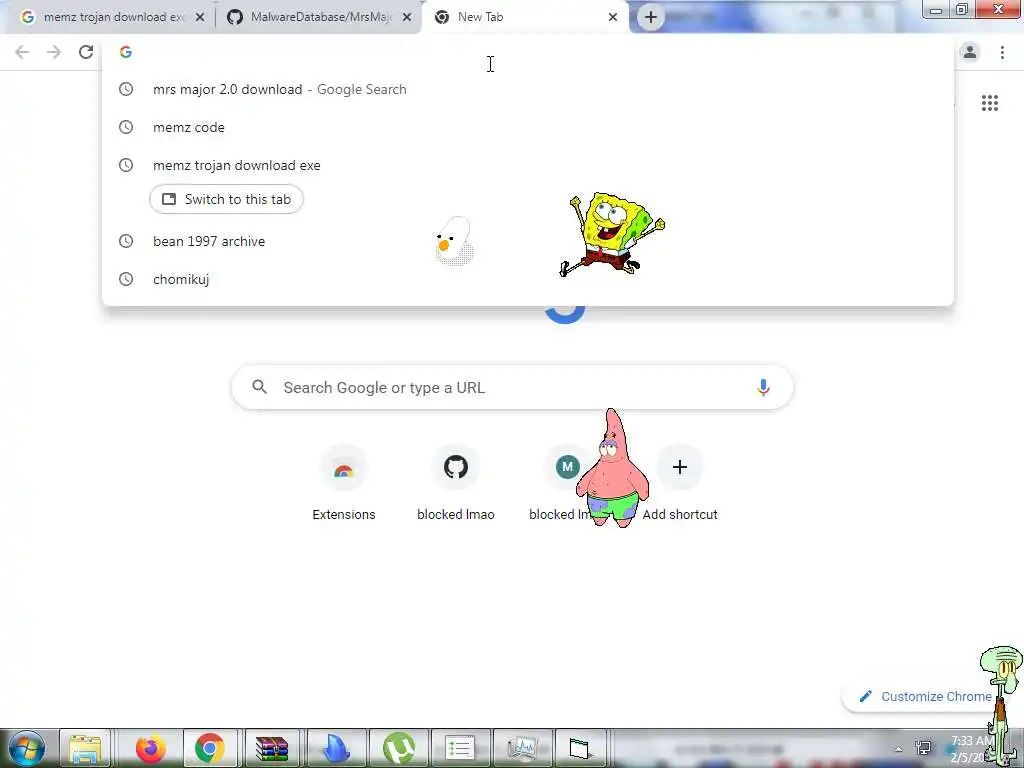Viewport: 1024px width, 768px height.
Task: Choose the 'bean 1997 archive' suggestion
Action: point(528,241)
